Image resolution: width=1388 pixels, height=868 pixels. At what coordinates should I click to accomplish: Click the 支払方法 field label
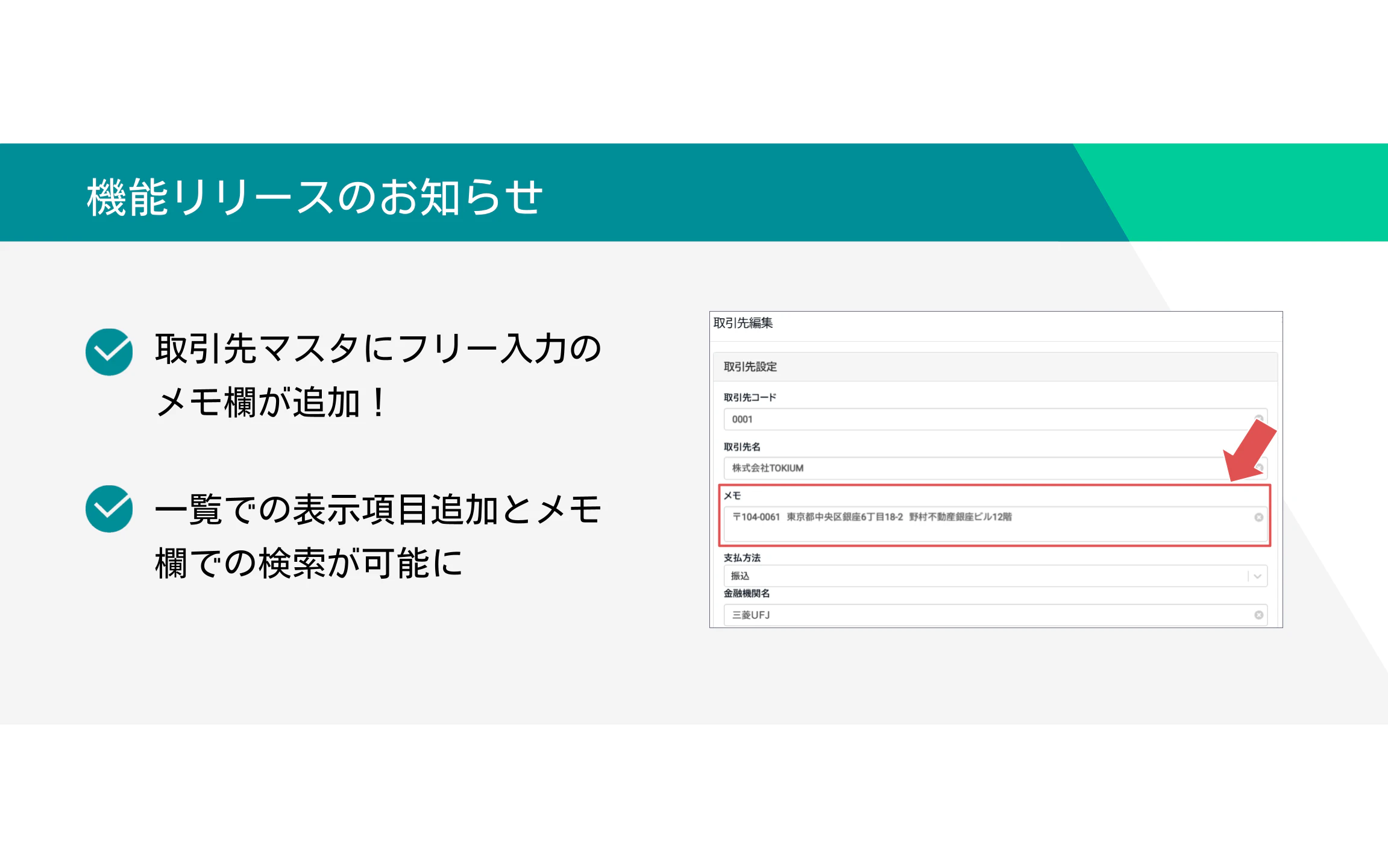point(742,558)
